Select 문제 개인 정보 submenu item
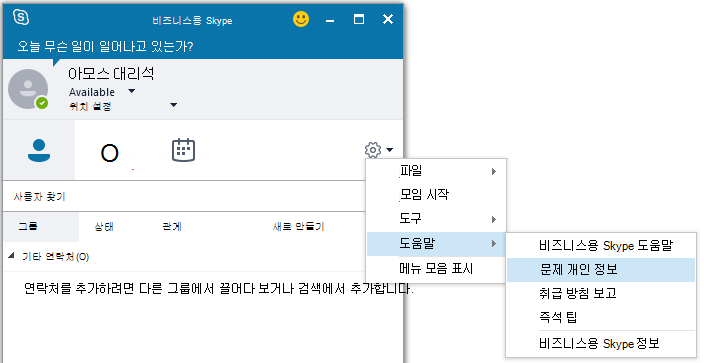The height and width of the screenshot is (363, 704). 601,270
